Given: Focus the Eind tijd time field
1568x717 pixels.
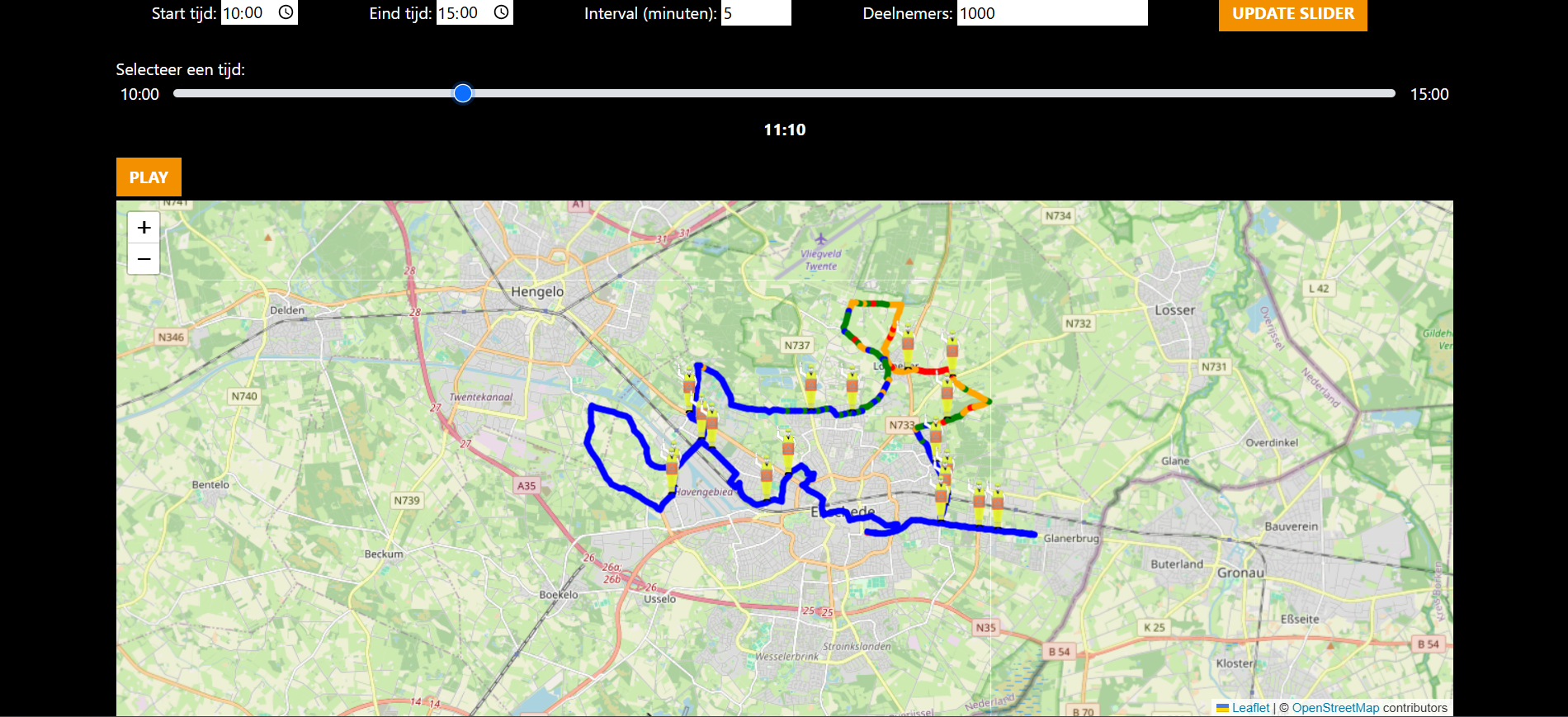Looking at the screenshot, I should tap(475, 12).
